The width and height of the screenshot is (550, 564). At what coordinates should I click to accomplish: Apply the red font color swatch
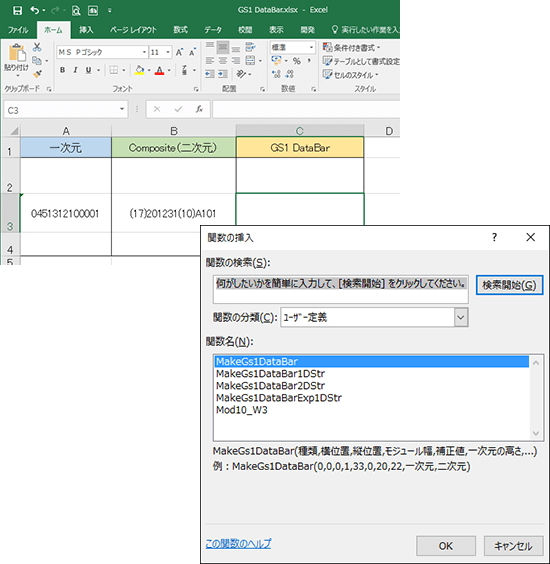(x=160, y=70)
